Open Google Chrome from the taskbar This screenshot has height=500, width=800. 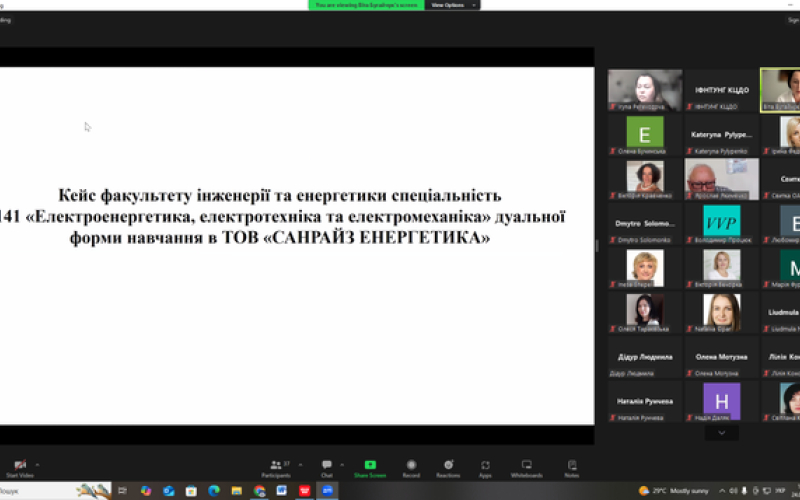click(x=259, y=491)
